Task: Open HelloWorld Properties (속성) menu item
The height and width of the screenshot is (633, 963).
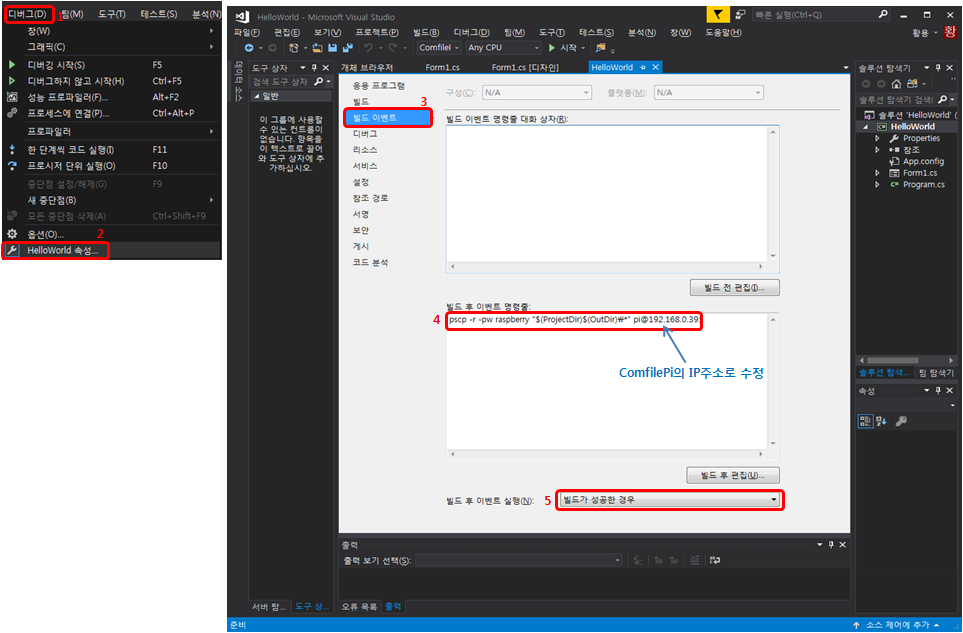Action: coord(62,250)
